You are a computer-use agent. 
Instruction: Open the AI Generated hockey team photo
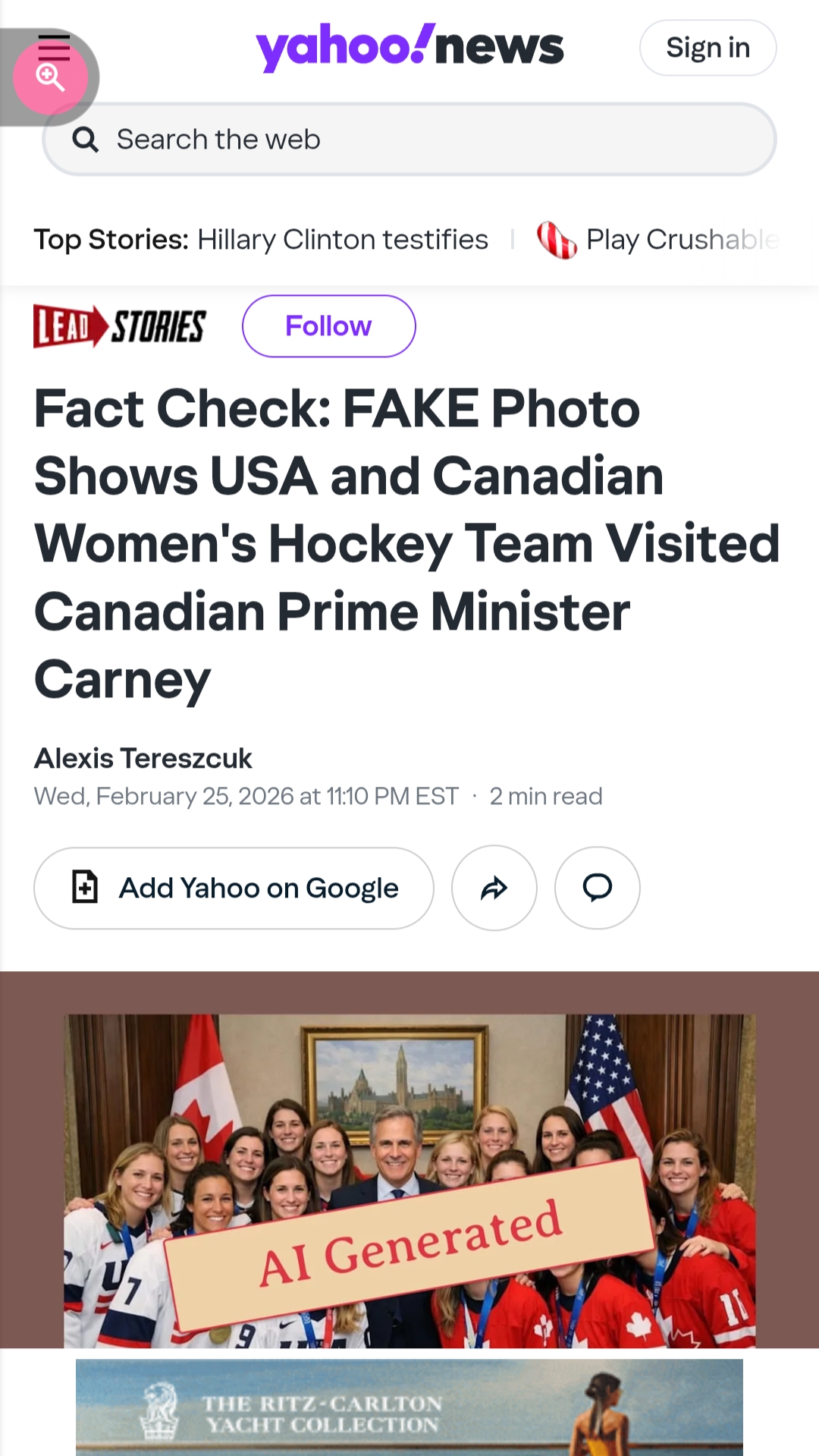coord(409,1180)
